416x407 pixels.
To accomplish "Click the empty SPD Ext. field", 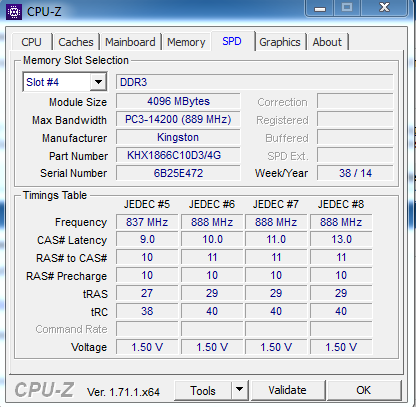I will tap(355, 155).
